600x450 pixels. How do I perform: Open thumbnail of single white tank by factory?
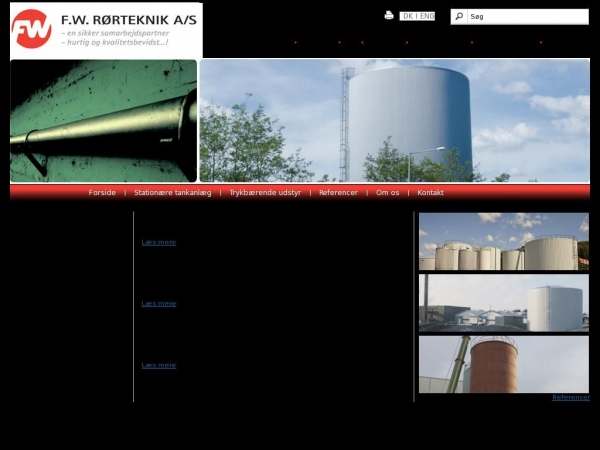[x=503, y=303]
